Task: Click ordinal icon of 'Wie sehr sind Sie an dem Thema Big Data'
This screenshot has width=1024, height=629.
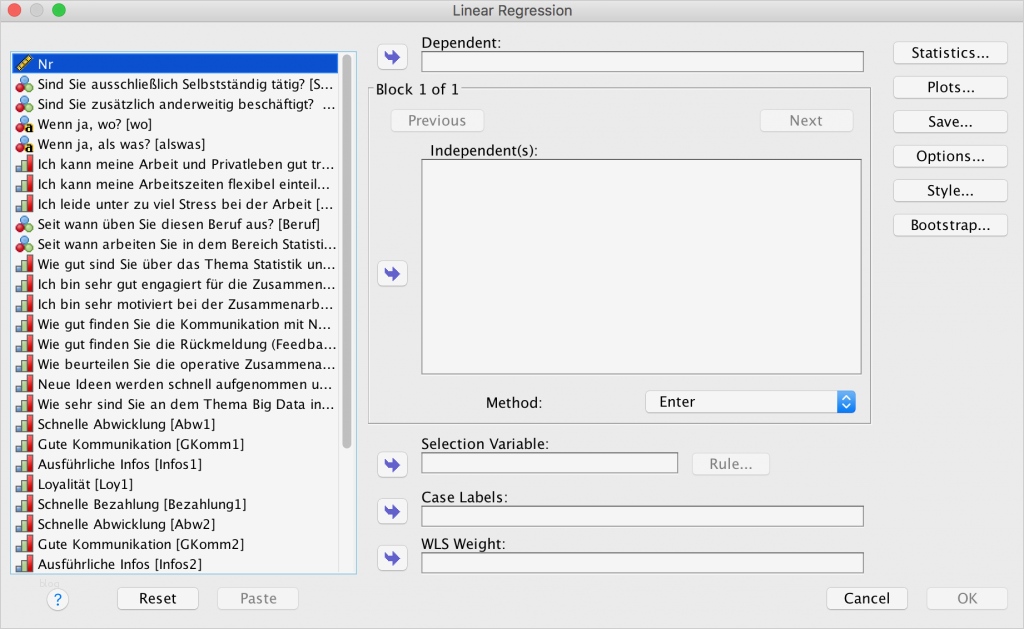Action: [24, 404]
